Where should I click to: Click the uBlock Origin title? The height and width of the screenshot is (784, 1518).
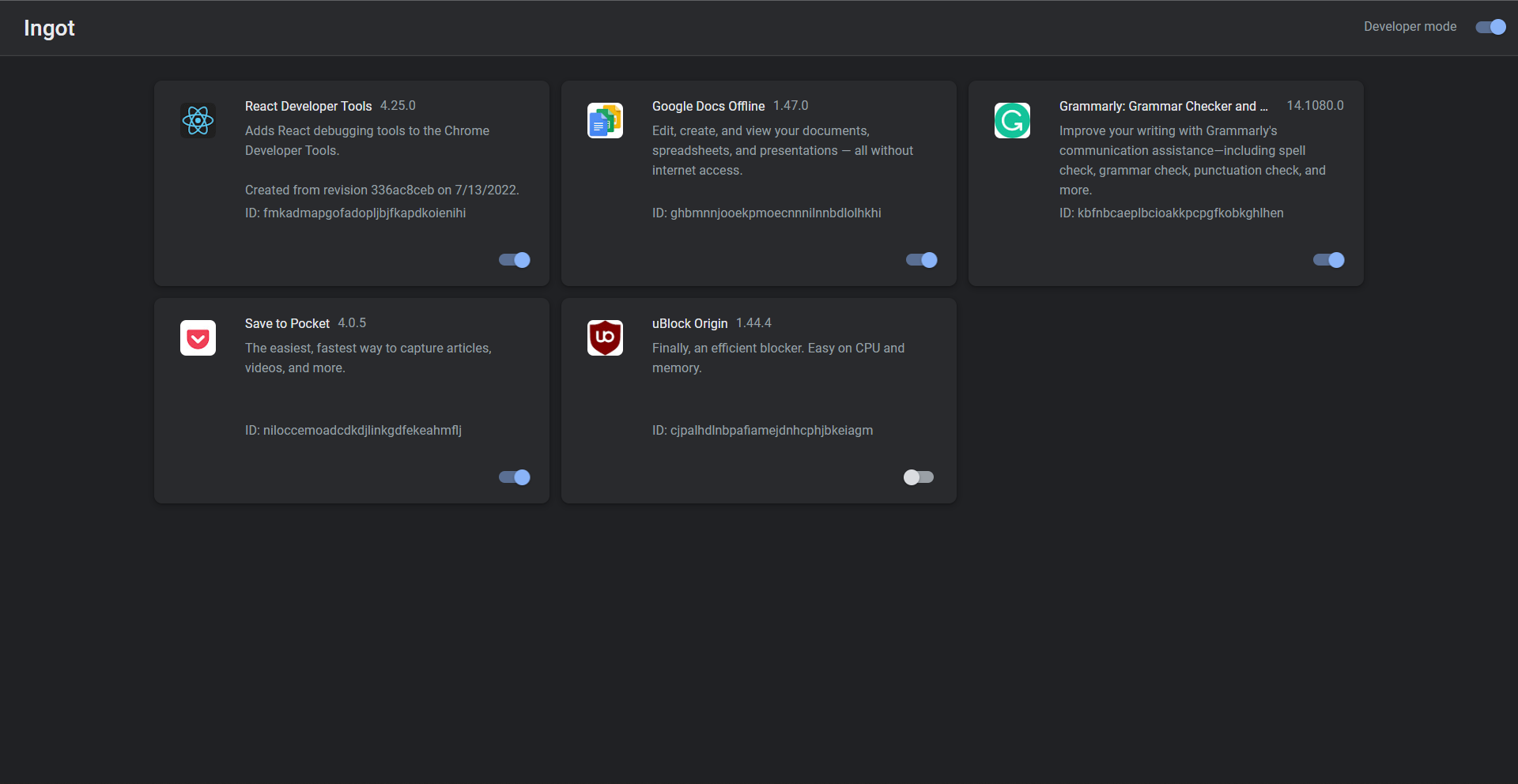coord(689,323)
